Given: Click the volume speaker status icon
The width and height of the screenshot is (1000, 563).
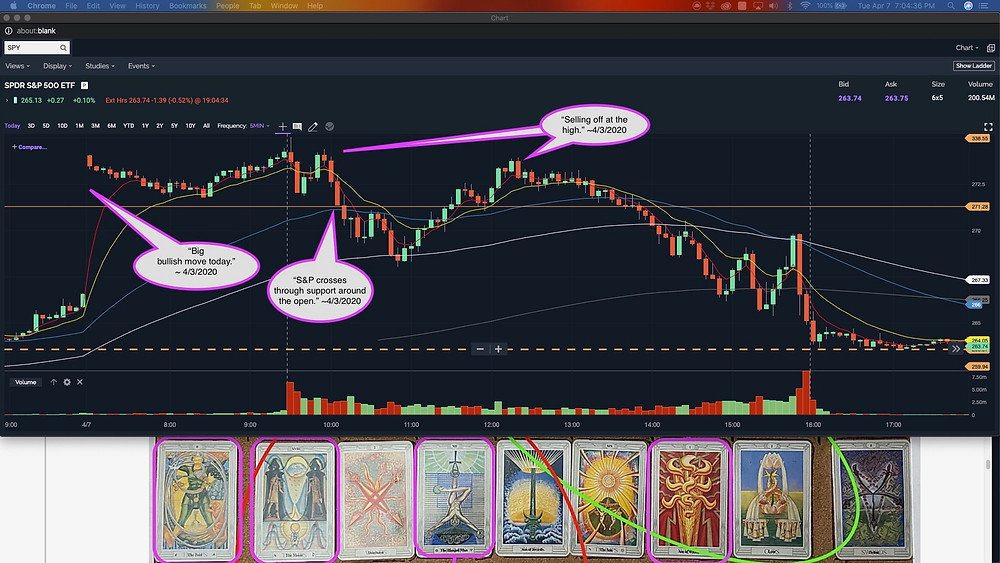Looking at the screenshot, I should (x=774, y=6).
